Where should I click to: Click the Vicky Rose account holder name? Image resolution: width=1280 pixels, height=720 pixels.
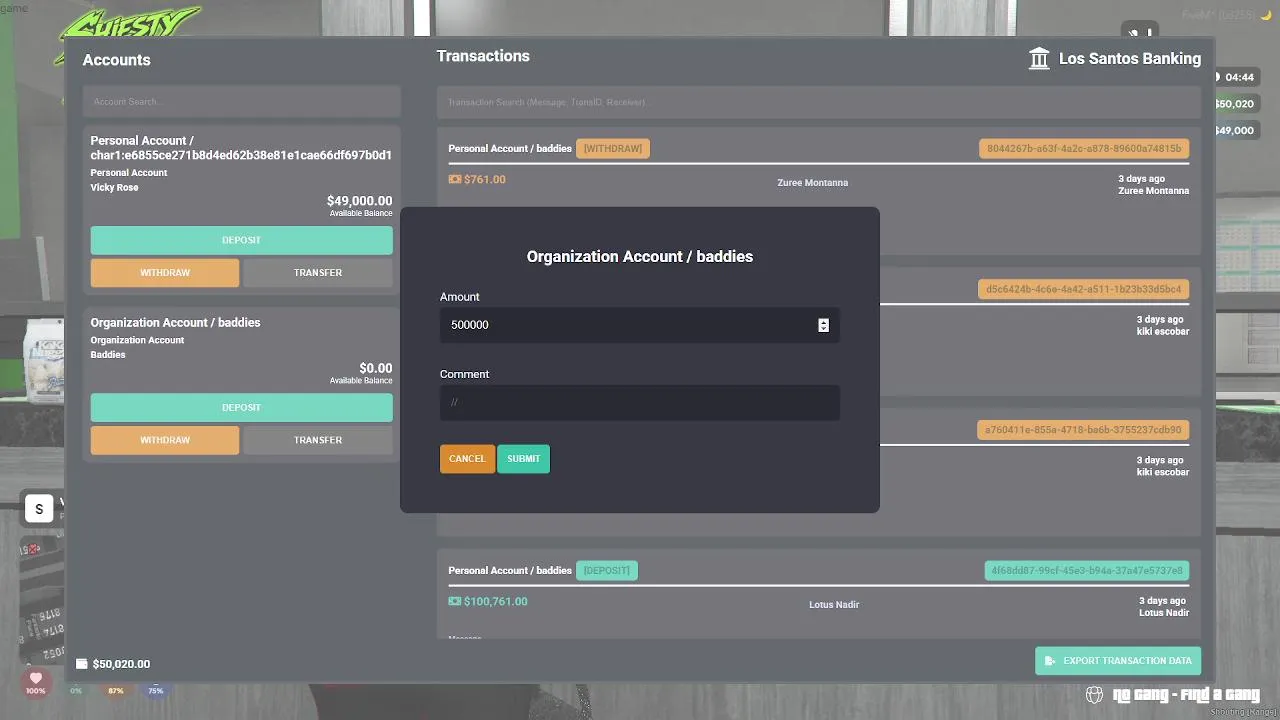coord(114,187)
